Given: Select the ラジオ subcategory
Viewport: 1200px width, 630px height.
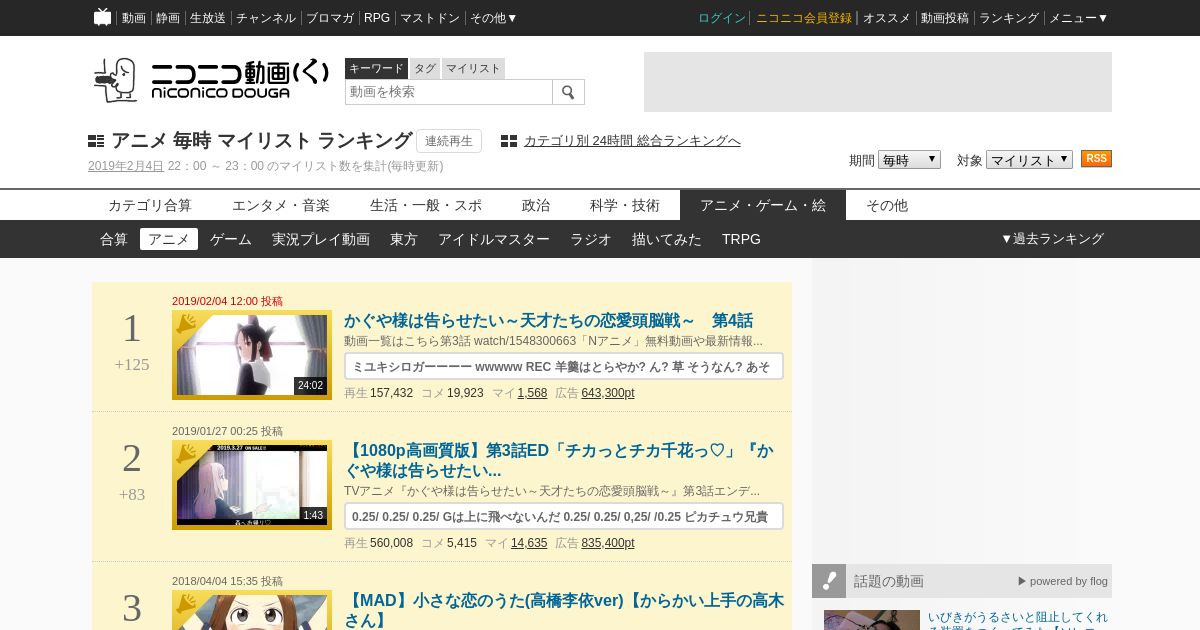Looking at the screenshot, I should coord(591,239).
